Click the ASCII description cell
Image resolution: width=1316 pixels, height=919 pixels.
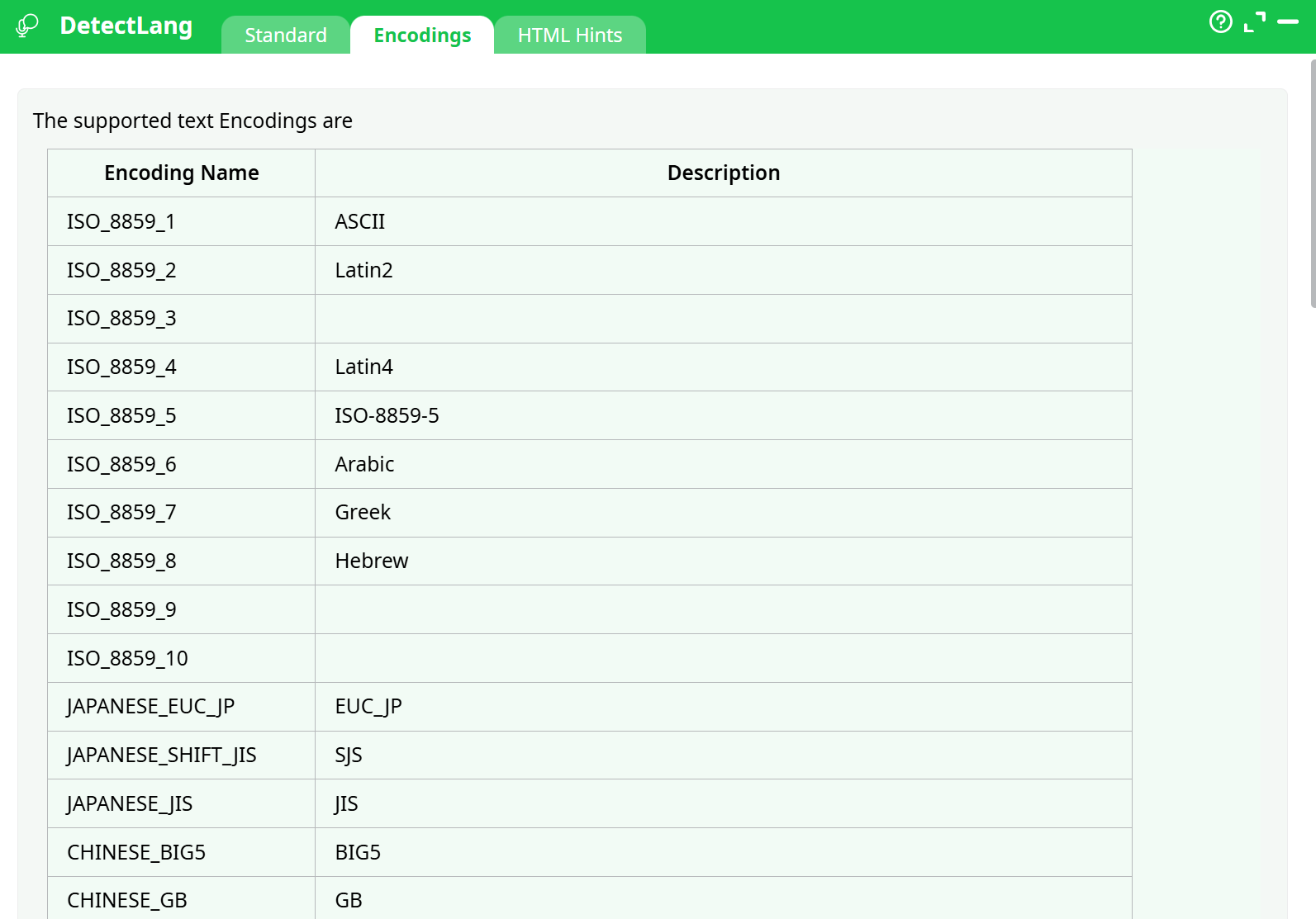(x=360, y=222)
